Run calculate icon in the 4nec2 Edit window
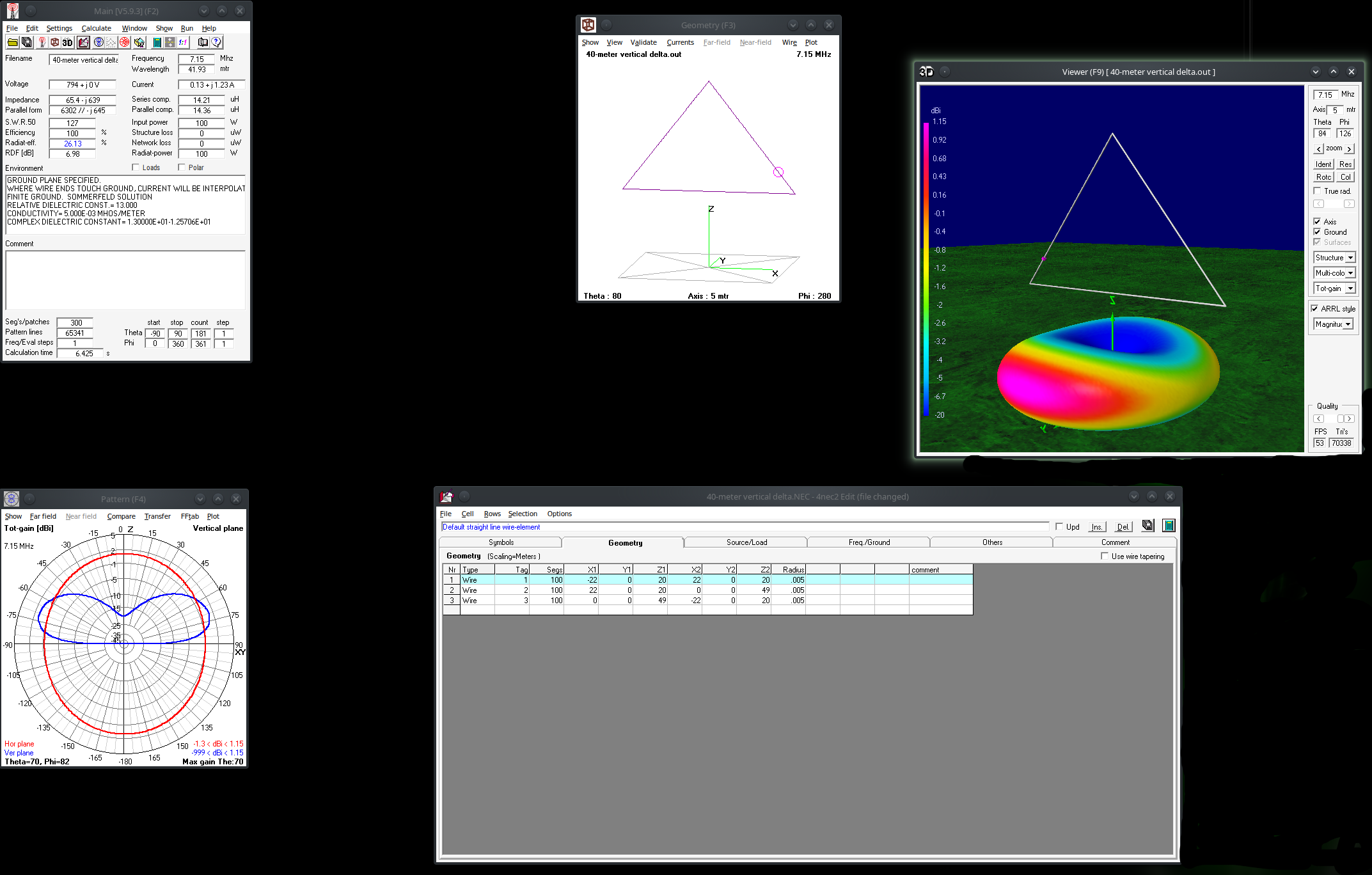This screenshot has height=875, width=1372. tap(1169, 525)
